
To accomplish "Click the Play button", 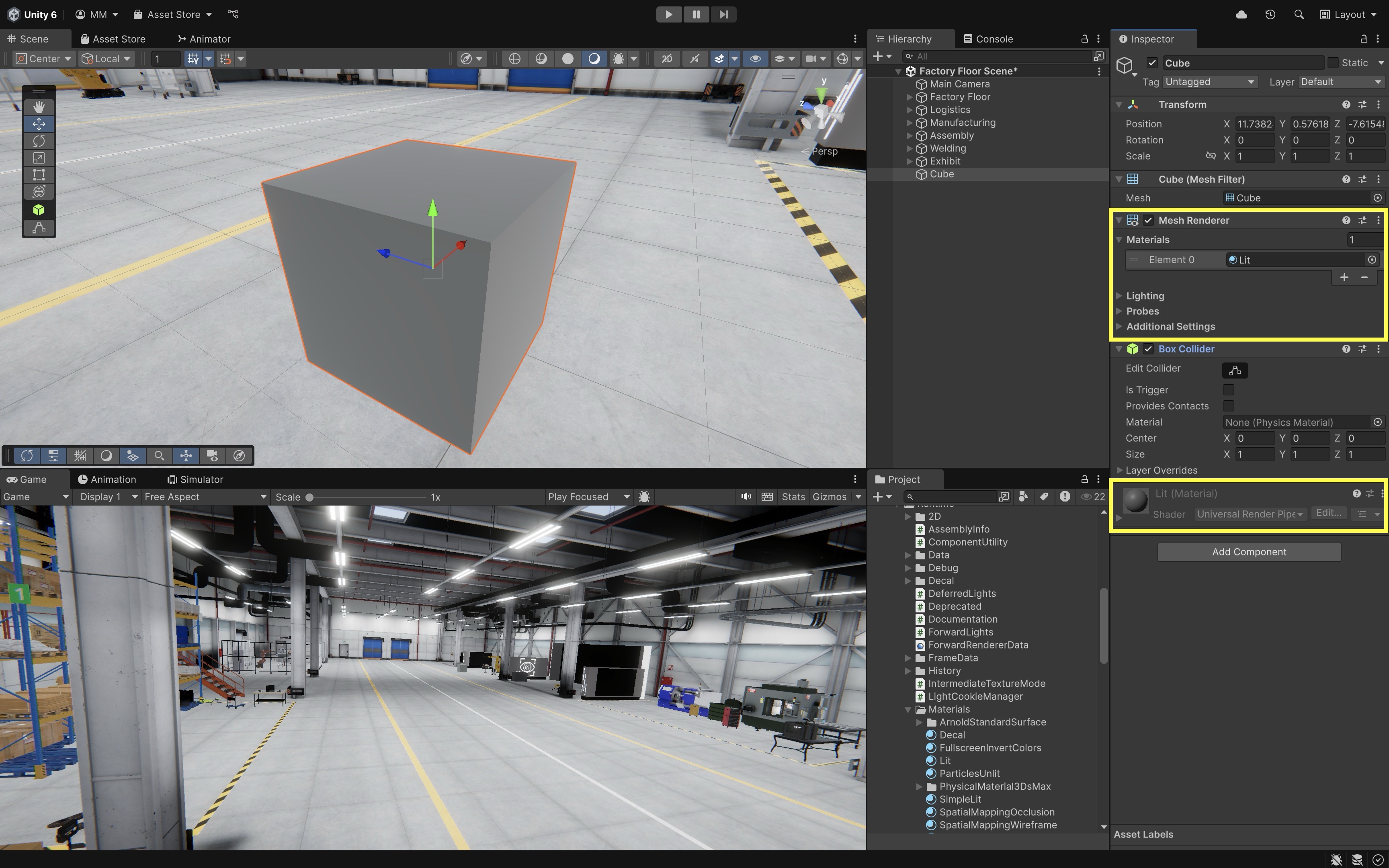I will [x=669, y=14].
